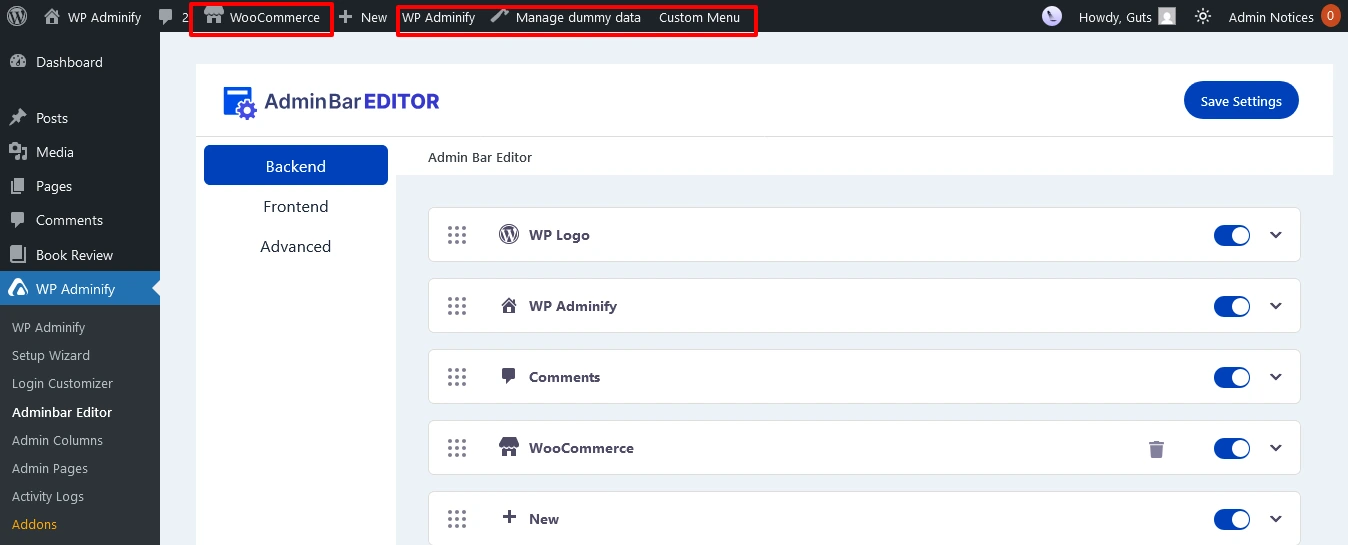This screenshot has width=1348, height=545.
Task: Click the Save Settings button
Action: pyautogui.click(x=1241, y=100)
